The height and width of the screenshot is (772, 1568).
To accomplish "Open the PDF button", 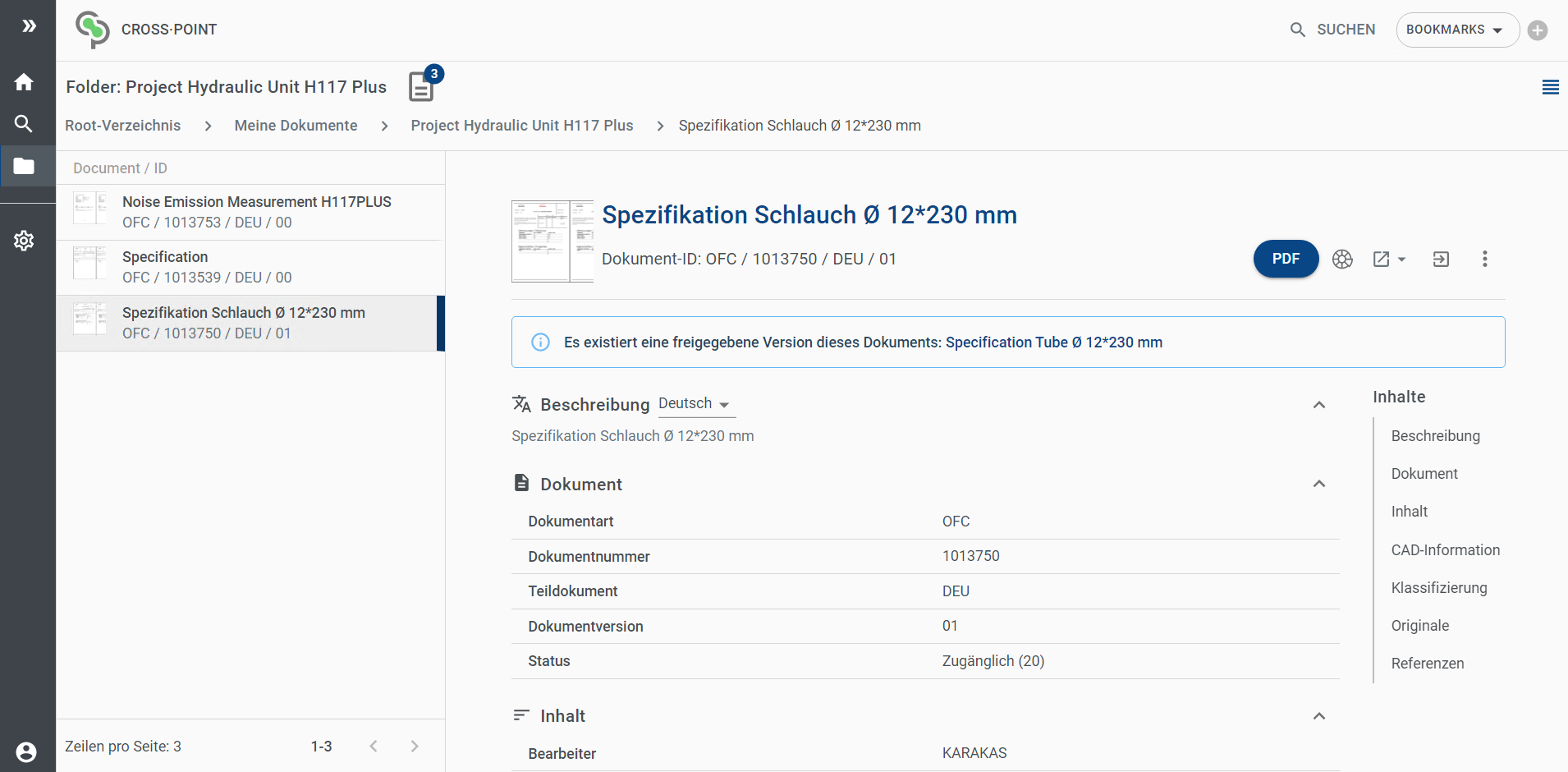I will tap(1286, 259).
